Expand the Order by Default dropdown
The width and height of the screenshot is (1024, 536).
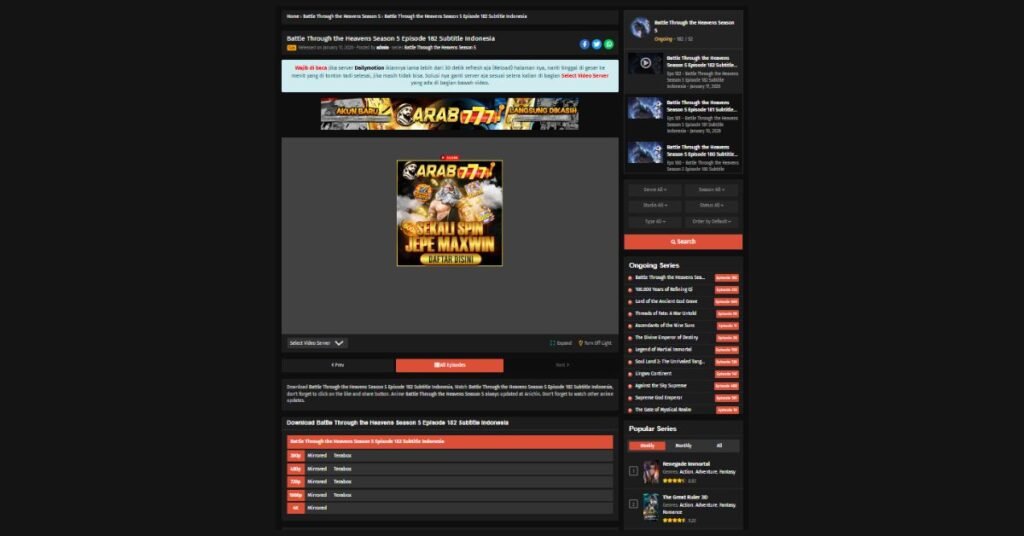(x=712, y=221)
